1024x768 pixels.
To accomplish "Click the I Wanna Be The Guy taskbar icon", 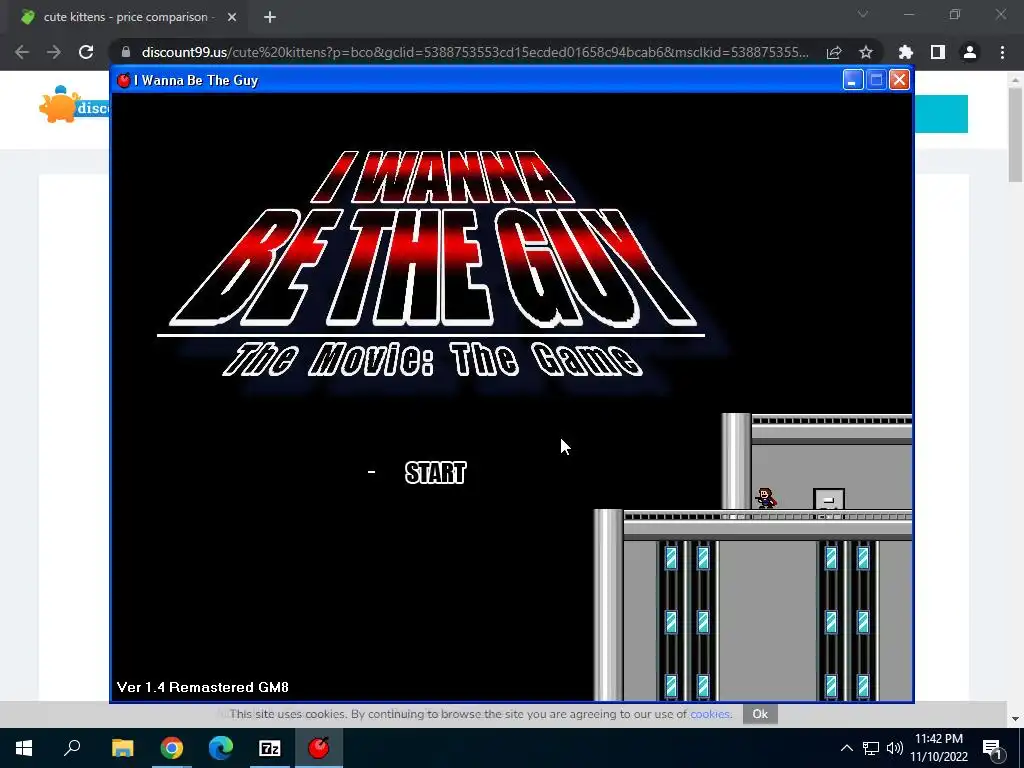I will click(319, 748).
